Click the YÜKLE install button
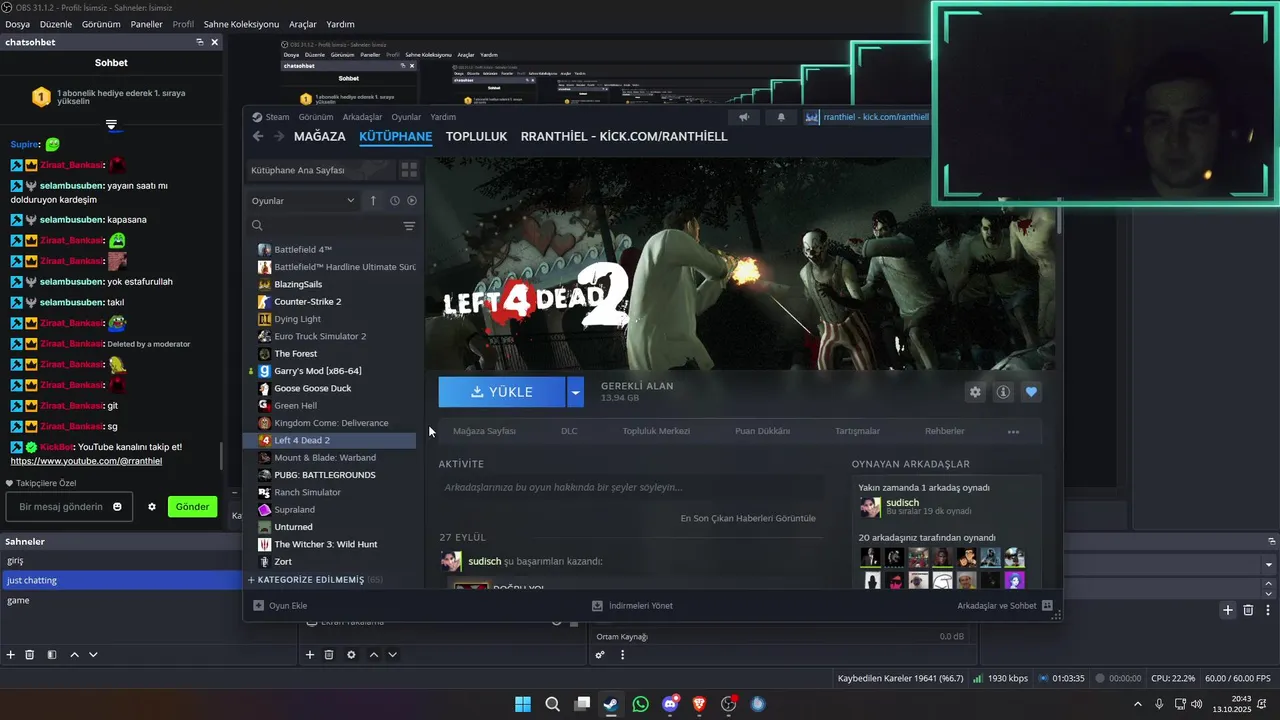Screen dimensions: 1280x720 pos(502,392)
